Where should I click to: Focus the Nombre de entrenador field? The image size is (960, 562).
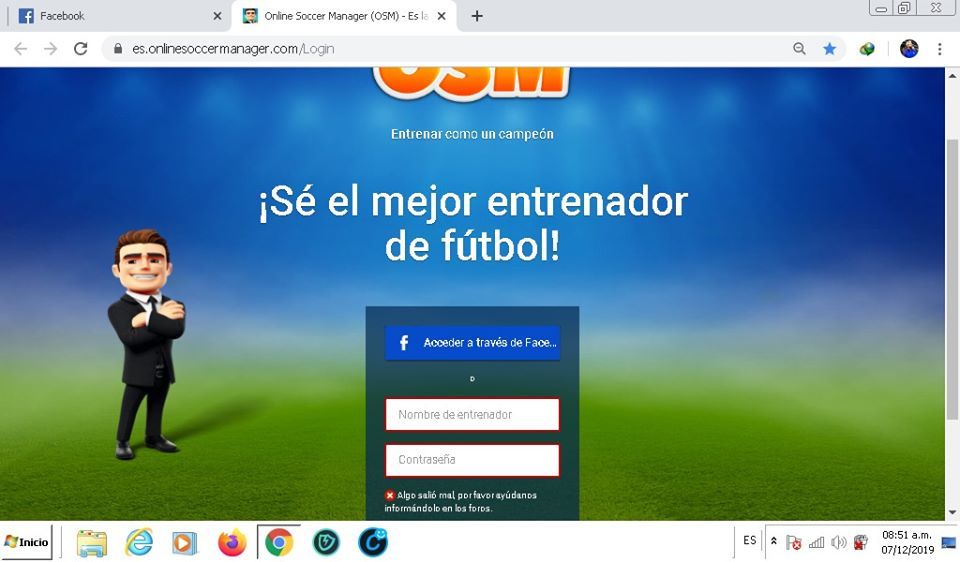tap(472, 414)
